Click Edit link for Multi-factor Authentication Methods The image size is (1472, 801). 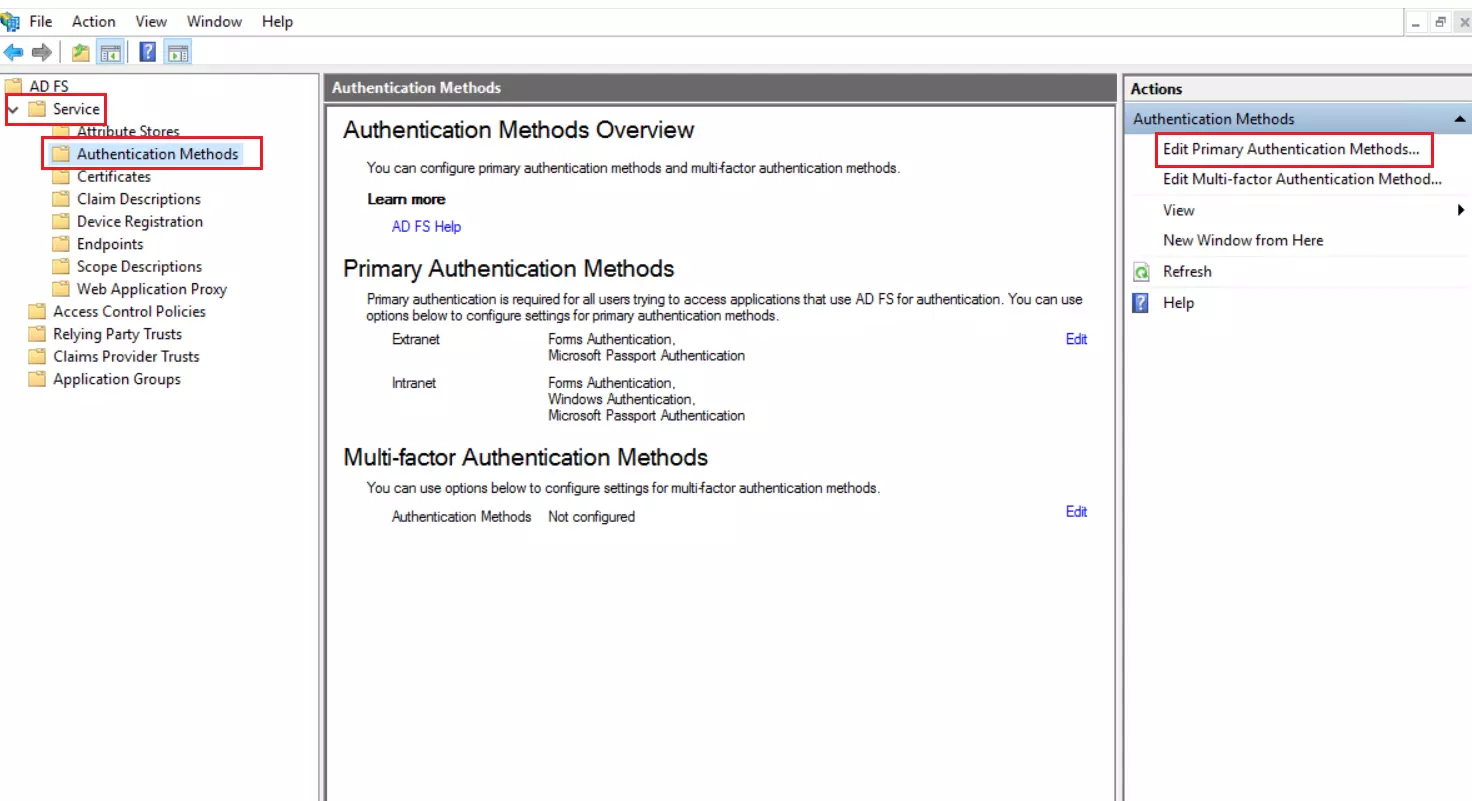[1076, 512]
